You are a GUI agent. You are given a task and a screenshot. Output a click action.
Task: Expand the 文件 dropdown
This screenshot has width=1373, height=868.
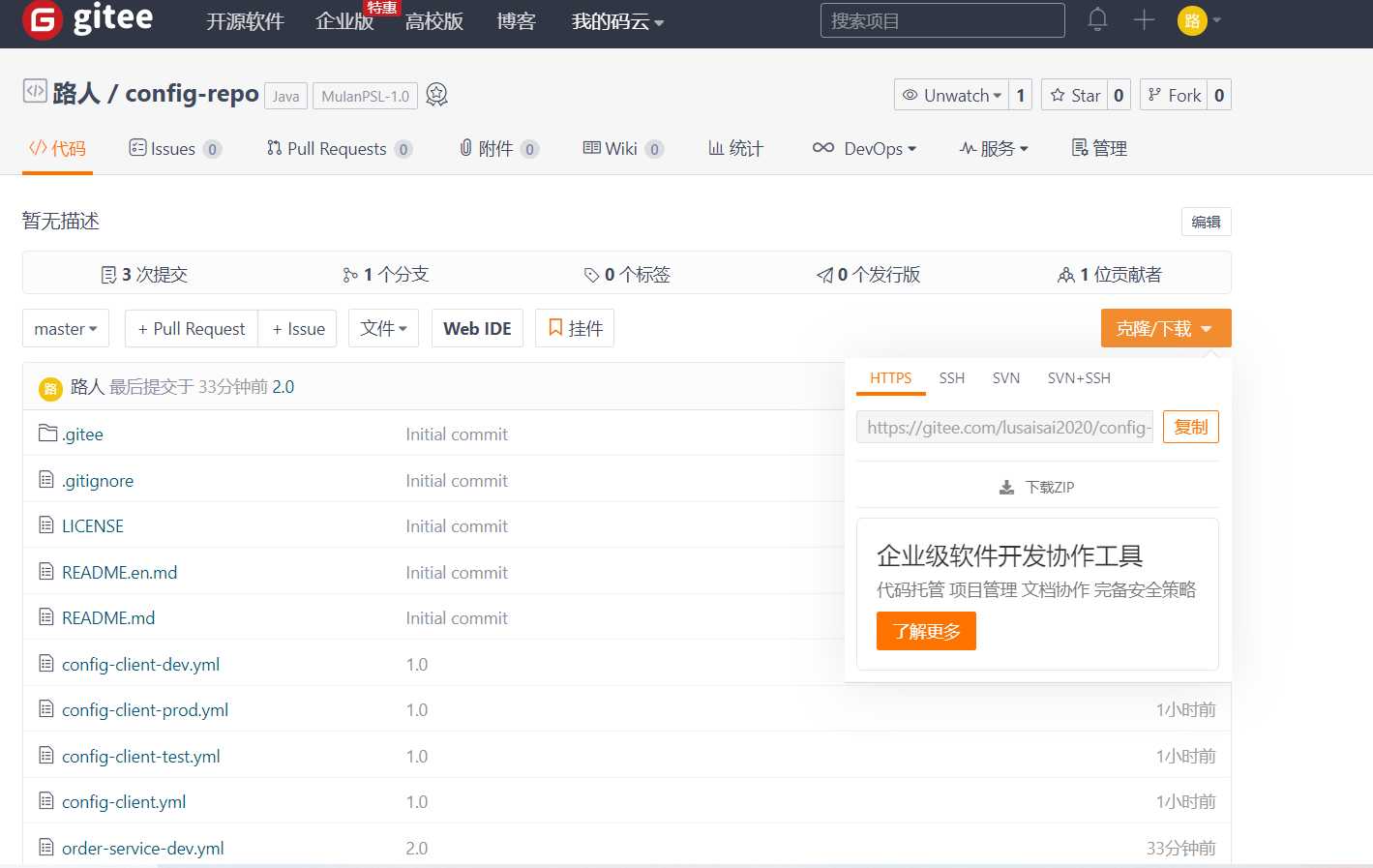point(383,328)
